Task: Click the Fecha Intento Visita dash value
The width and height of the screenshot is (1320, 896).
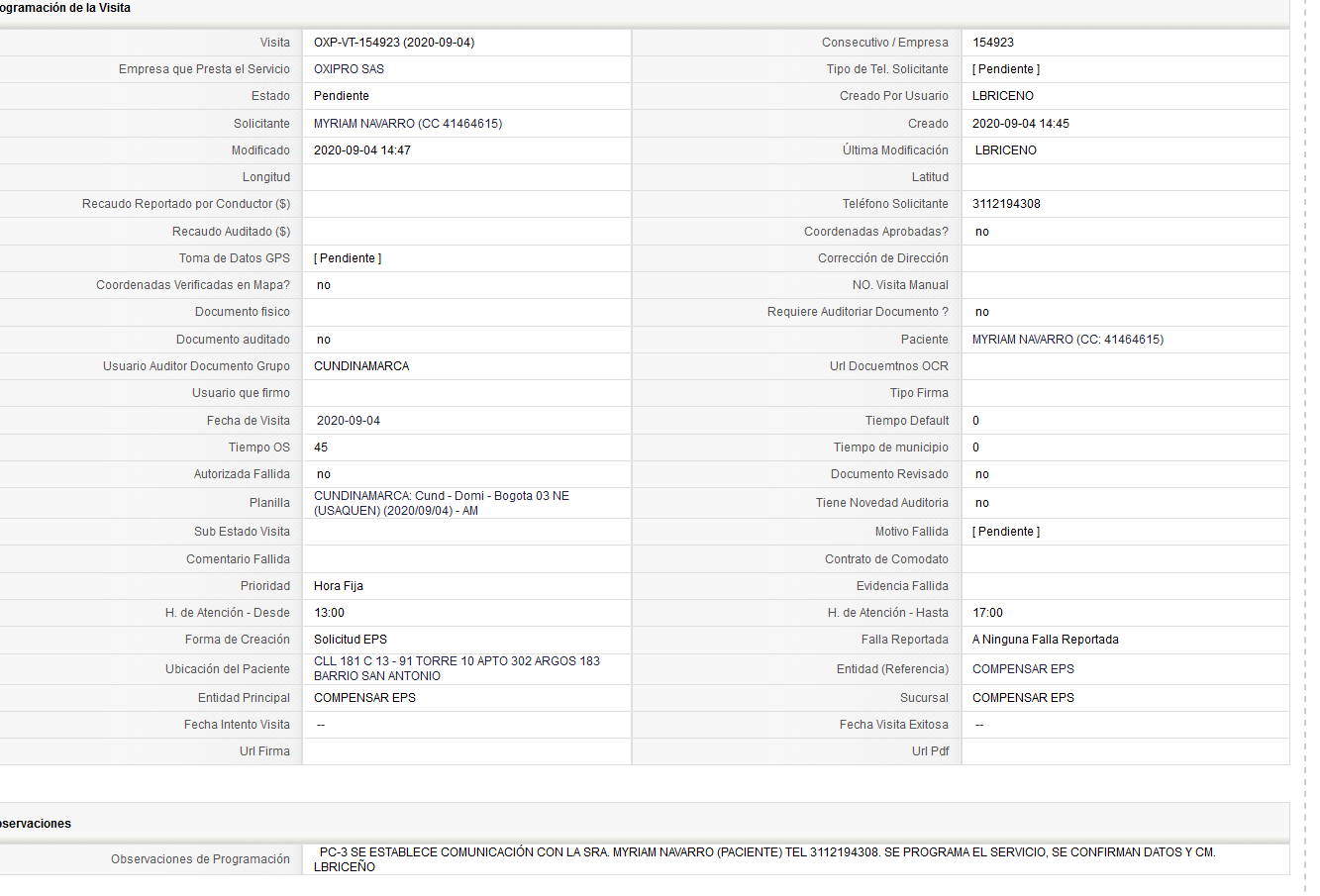Action: (321, 725)
